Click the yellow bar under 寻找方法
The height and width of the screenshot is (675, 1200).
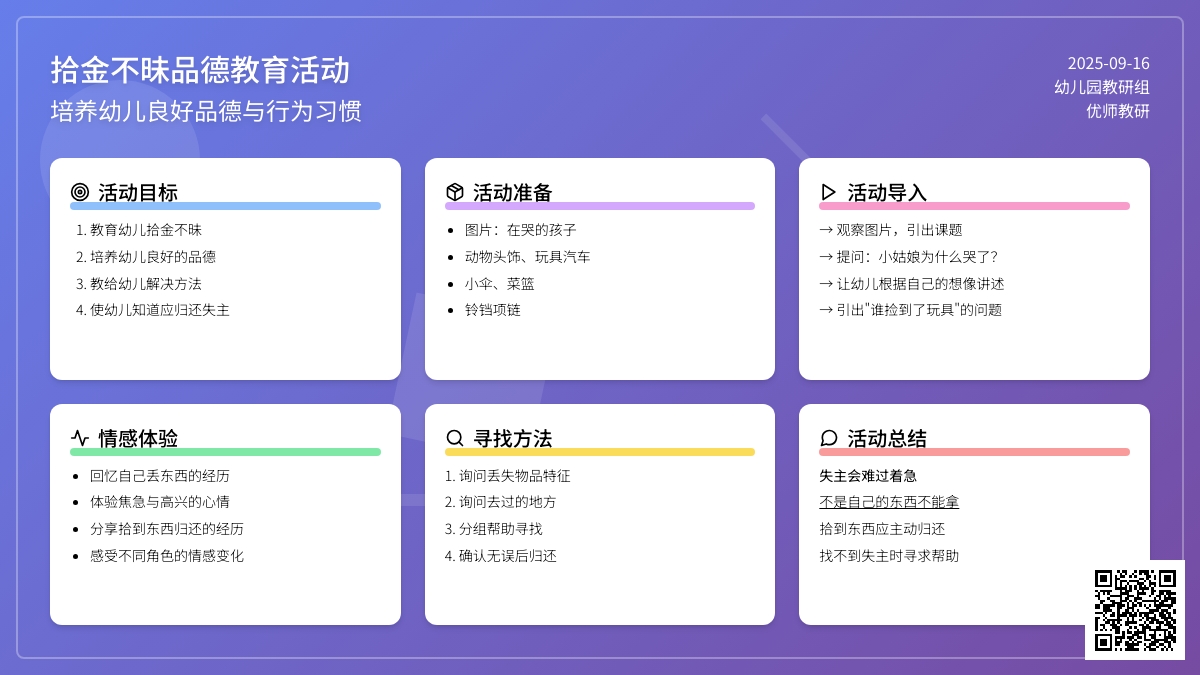click(600, 452)
